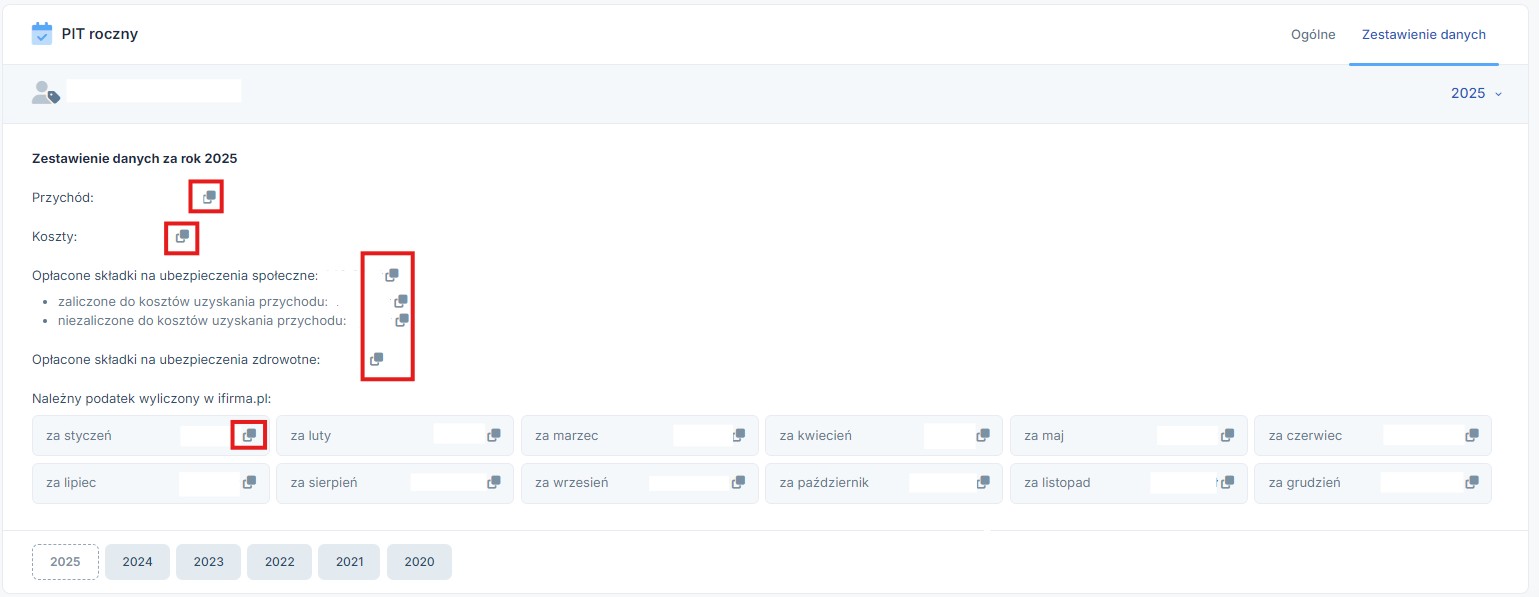Click the PIT roczny calendar icon
The image size is (1539, 597).
coord(42,33)
